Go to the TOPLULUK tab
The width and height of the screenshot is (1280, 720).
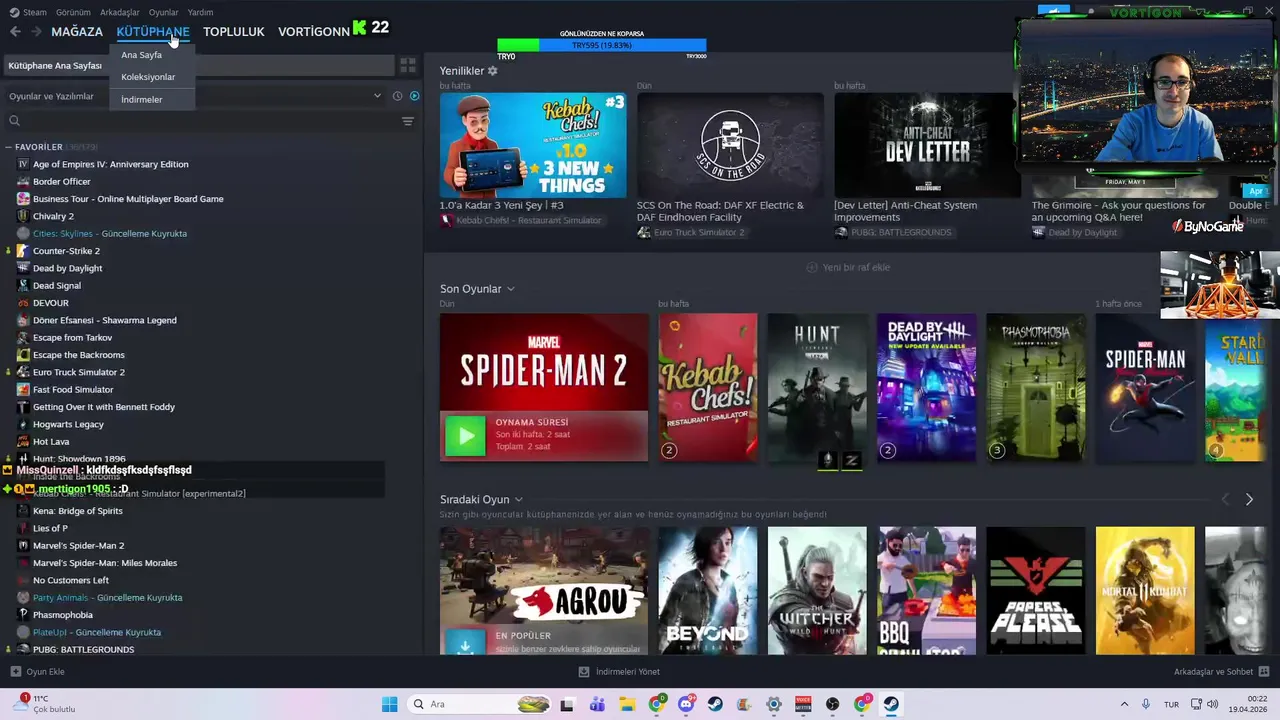(x=234, y=32)
